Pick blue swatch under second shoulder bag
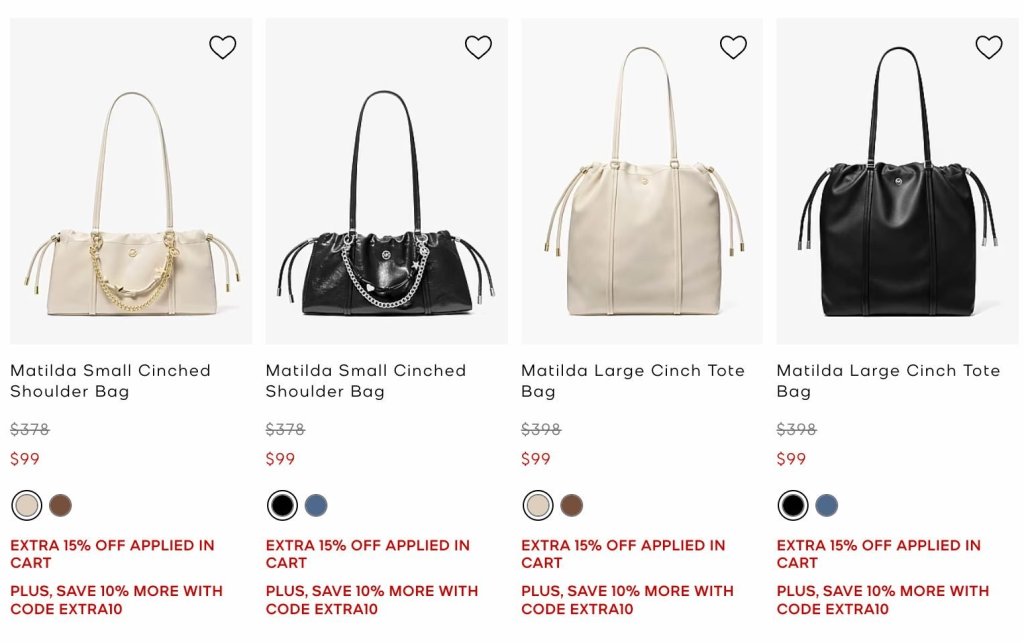1024x643 pixels. click(316, 505)
